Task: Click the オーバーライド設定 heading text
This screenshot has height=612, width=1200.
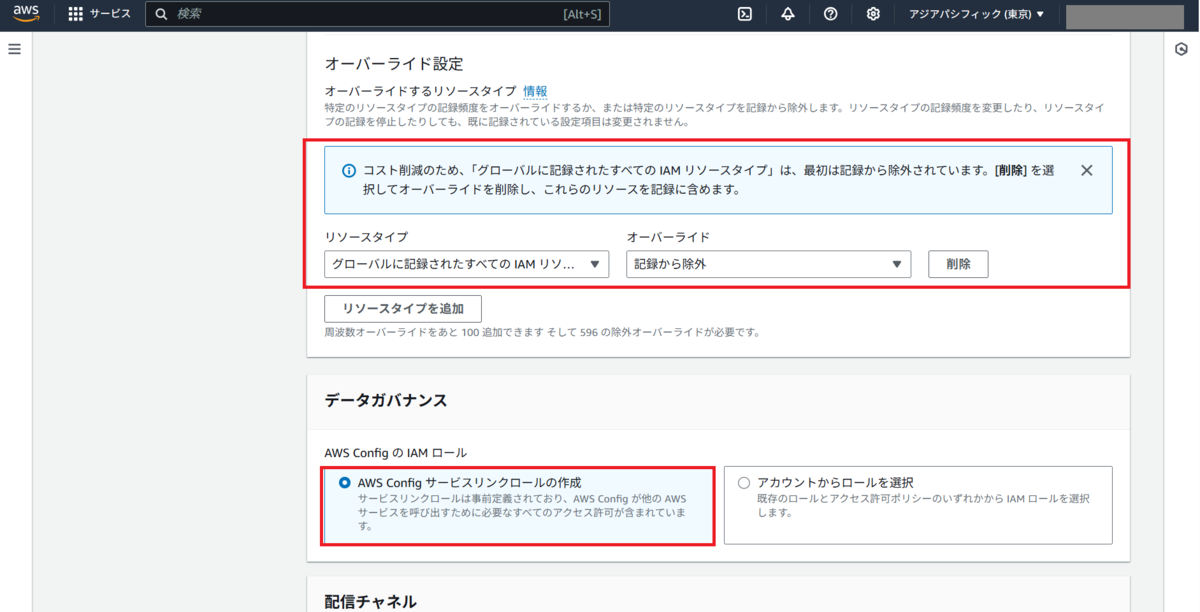Action: click(x=394, y=64)
